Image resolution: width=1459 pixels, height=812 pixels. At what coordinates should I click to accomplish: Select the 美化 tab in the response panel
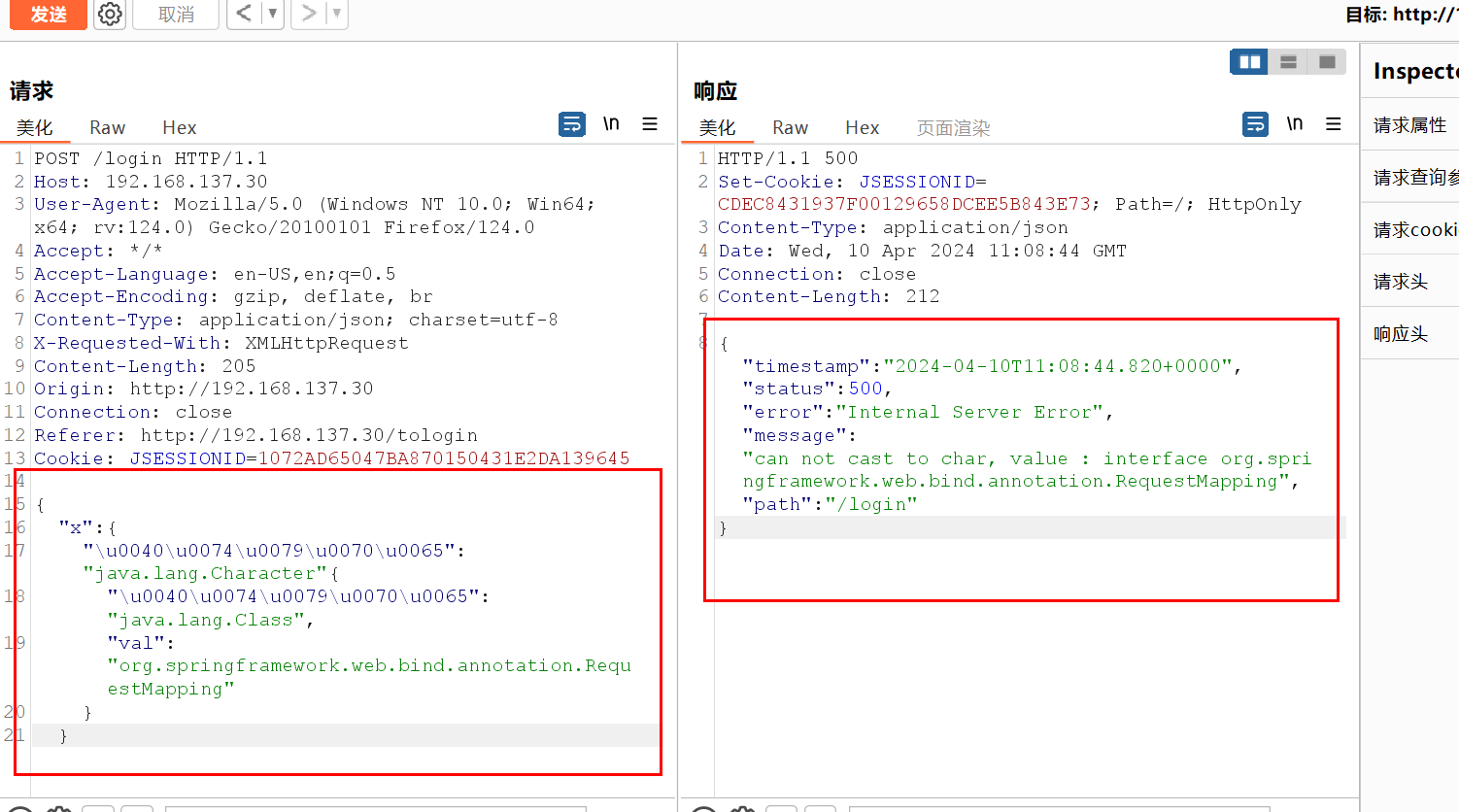click(718, 127)
